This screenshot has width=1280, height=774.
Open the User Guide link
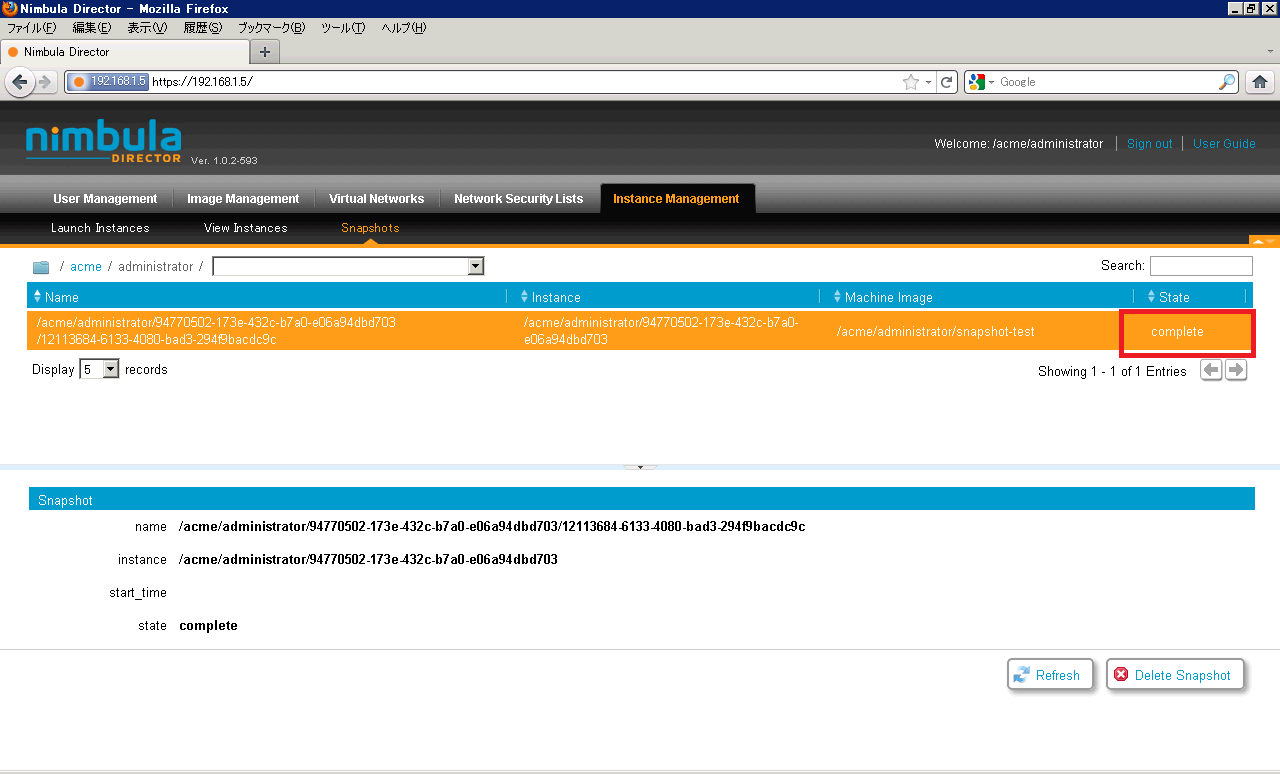[1224, 144]
